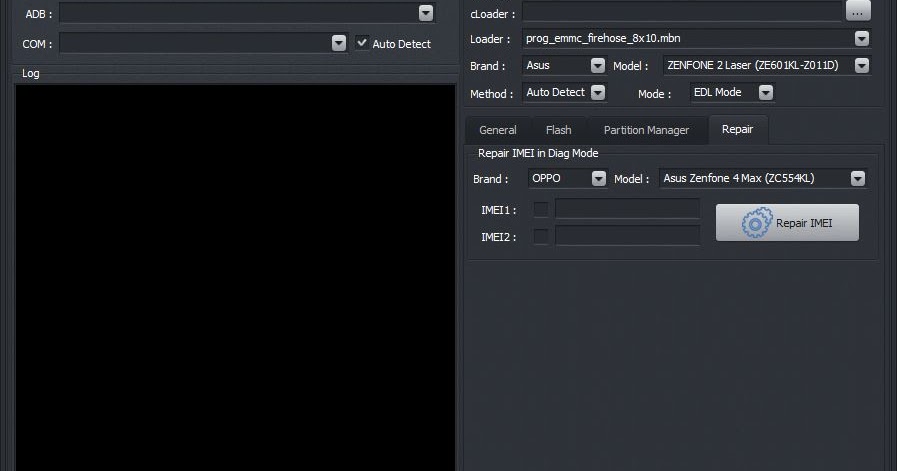Select the Repair tab

[737, 129]
